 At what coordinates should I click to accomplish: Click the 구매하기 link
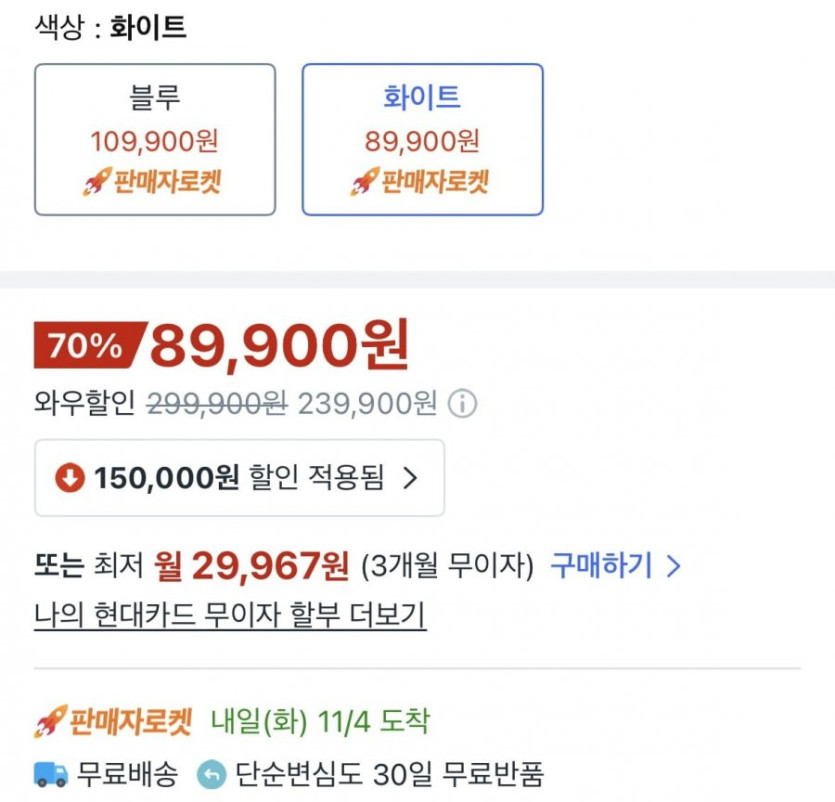600,567
